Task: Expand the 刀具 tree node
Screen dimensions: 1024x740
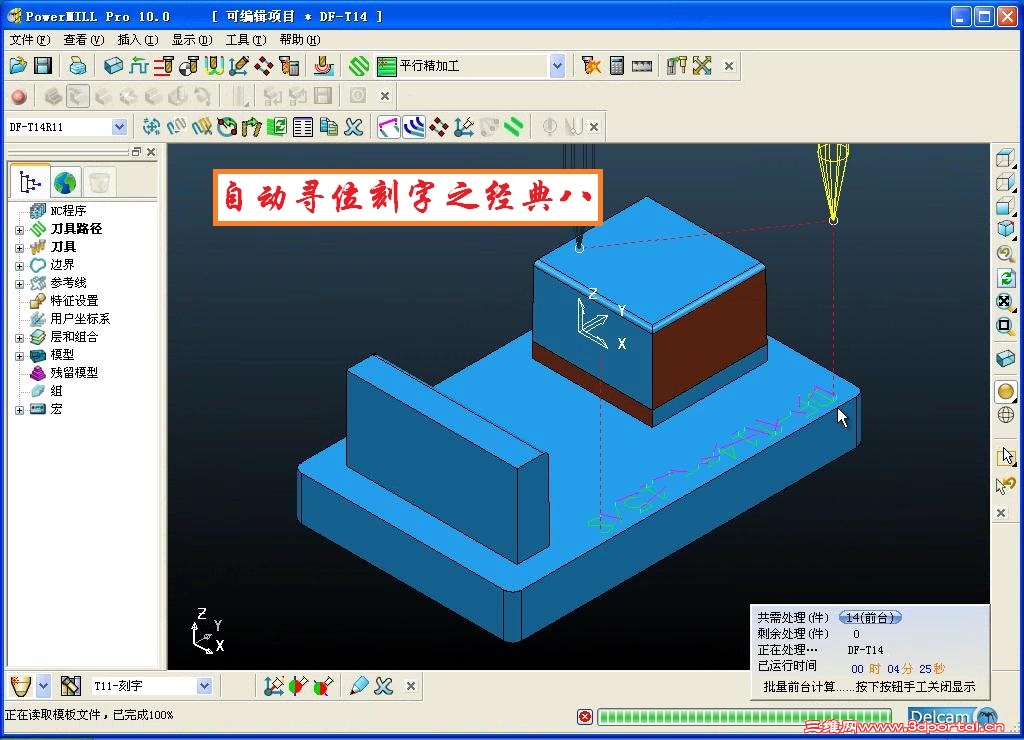Action: click(20, 248)
